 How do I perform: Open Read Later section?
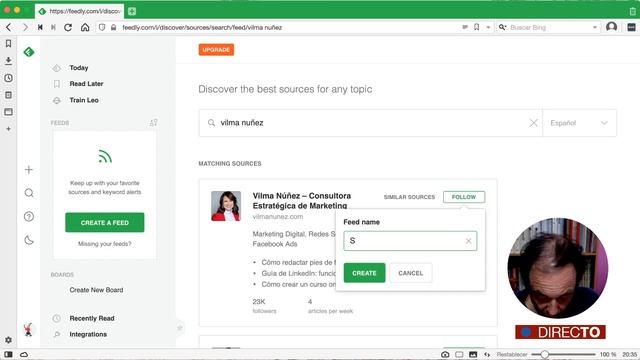point(86,84)
